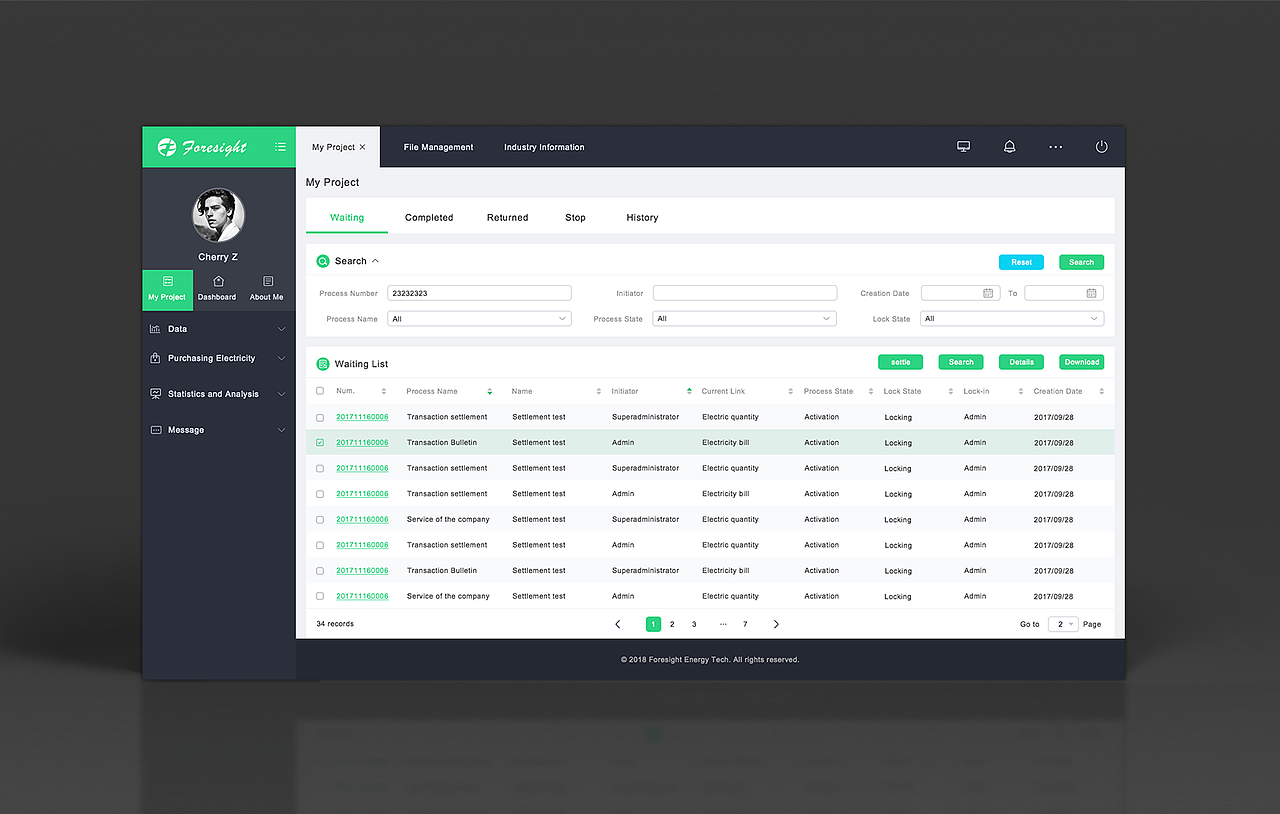The image size is (1280, 814).
Task: Toggle the select-all header checkbox
Action: pyautogui.click(x=320, y=391)
